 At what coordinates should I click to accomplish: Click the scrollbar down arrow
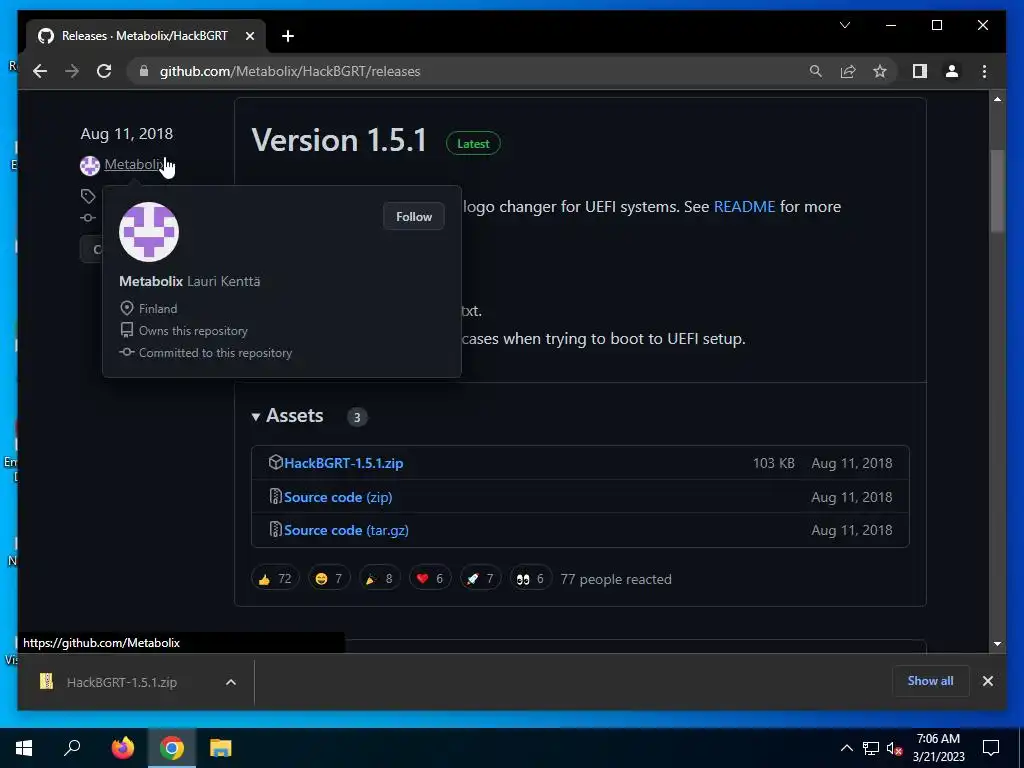pyautogui.click(x=997, y=643)
